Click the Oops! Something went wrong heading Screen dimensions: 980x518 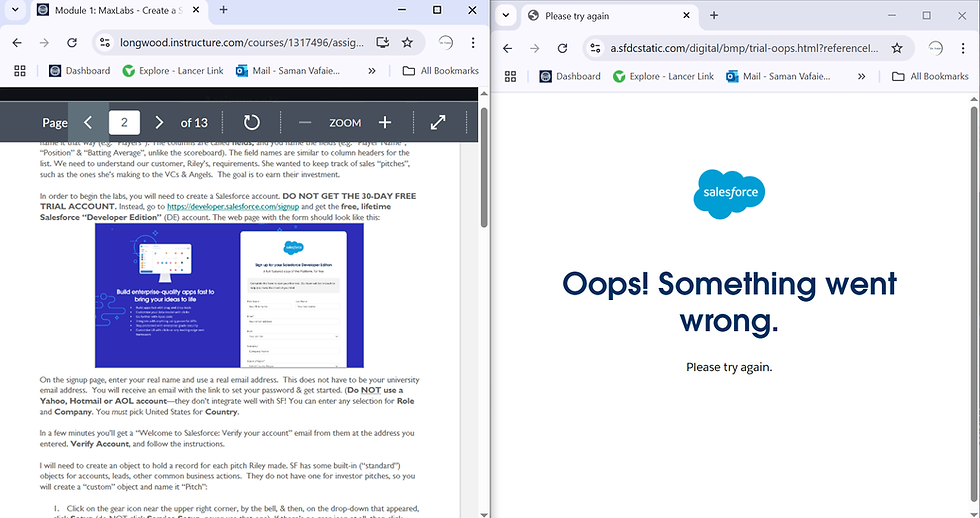point(729,302)
